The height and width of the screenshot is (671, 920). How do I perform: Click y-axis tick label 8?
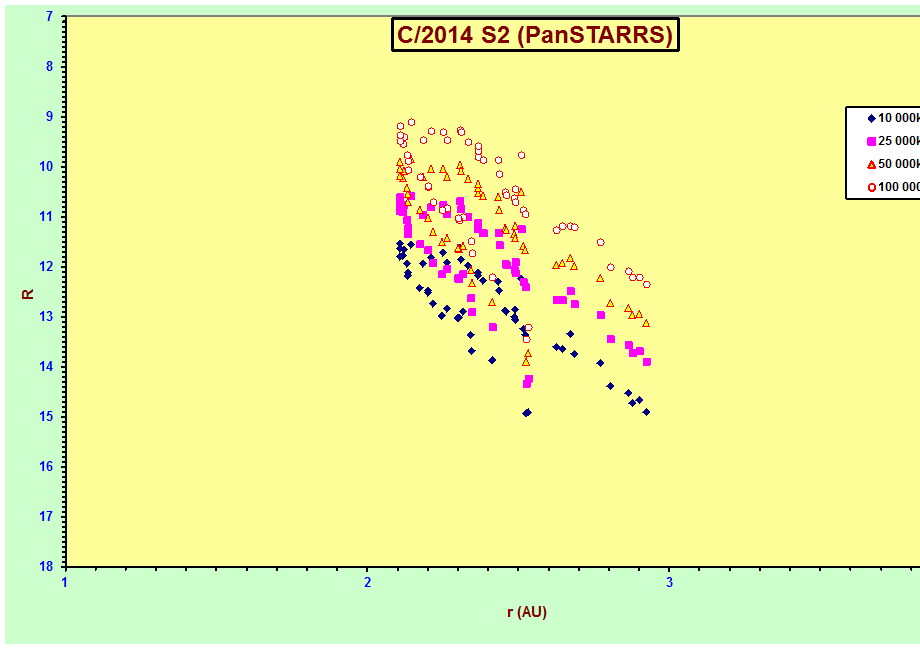click(x=49, y=67)
